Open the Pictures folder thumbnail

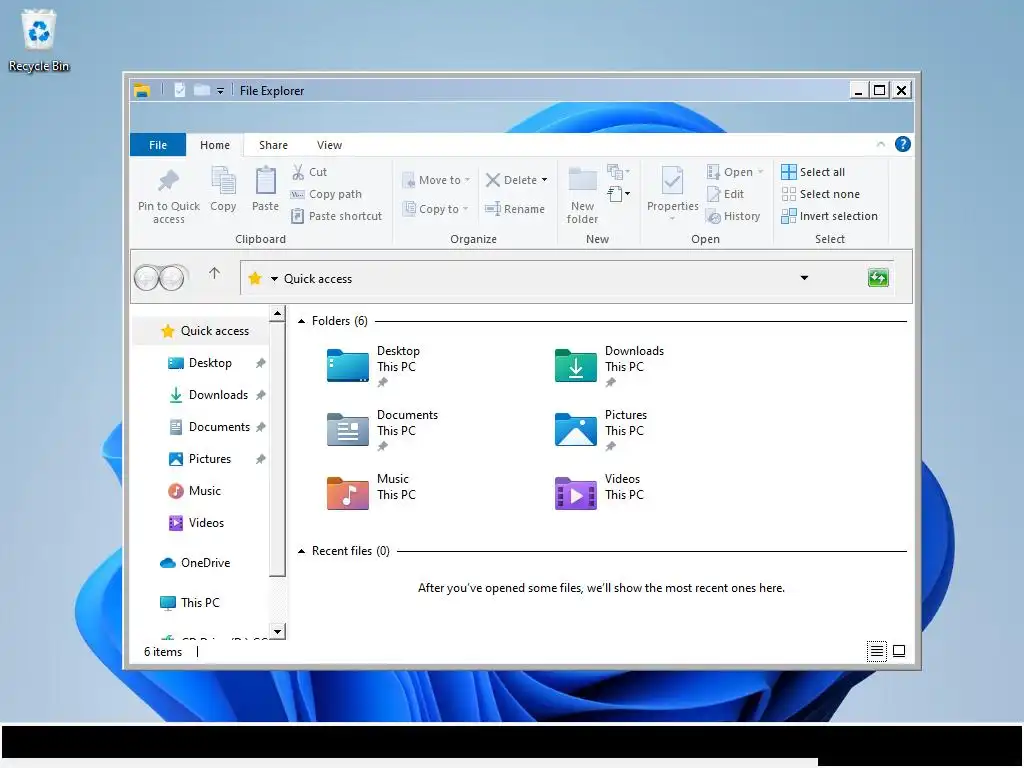575,429
